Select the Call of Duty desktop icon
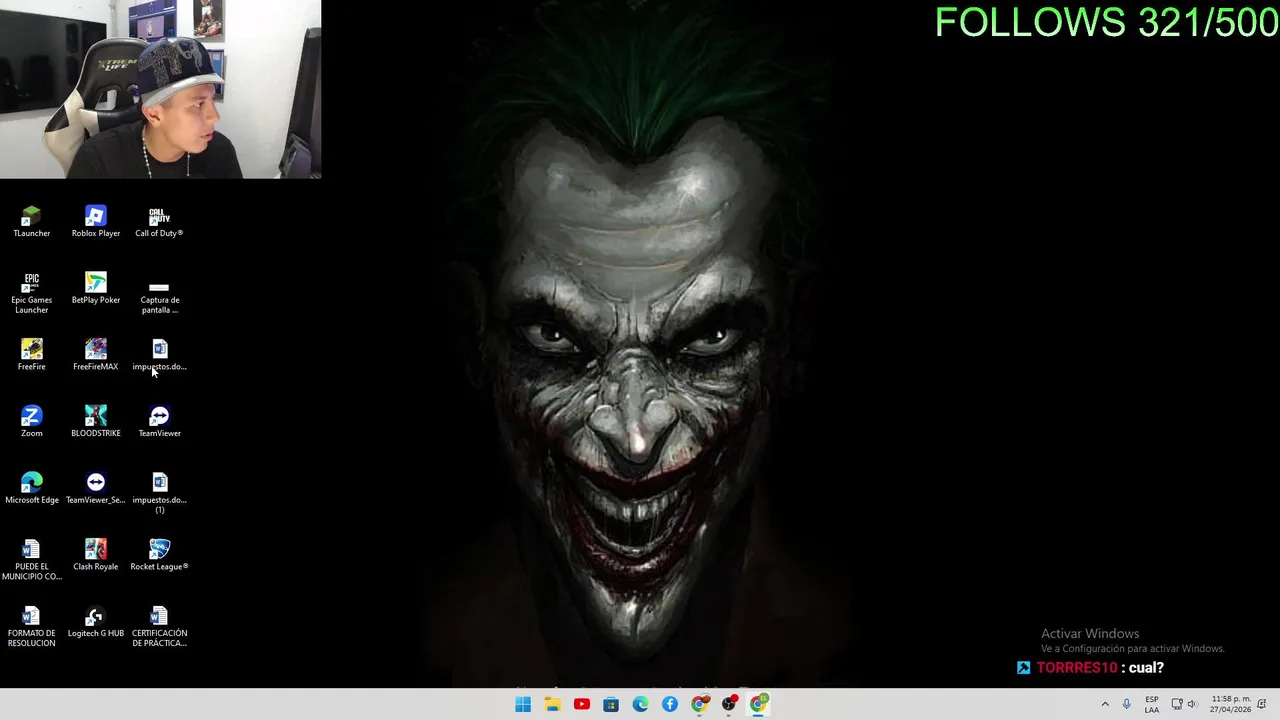Image resolution: width=1280 pixels, height=720 pixels. 159,222
